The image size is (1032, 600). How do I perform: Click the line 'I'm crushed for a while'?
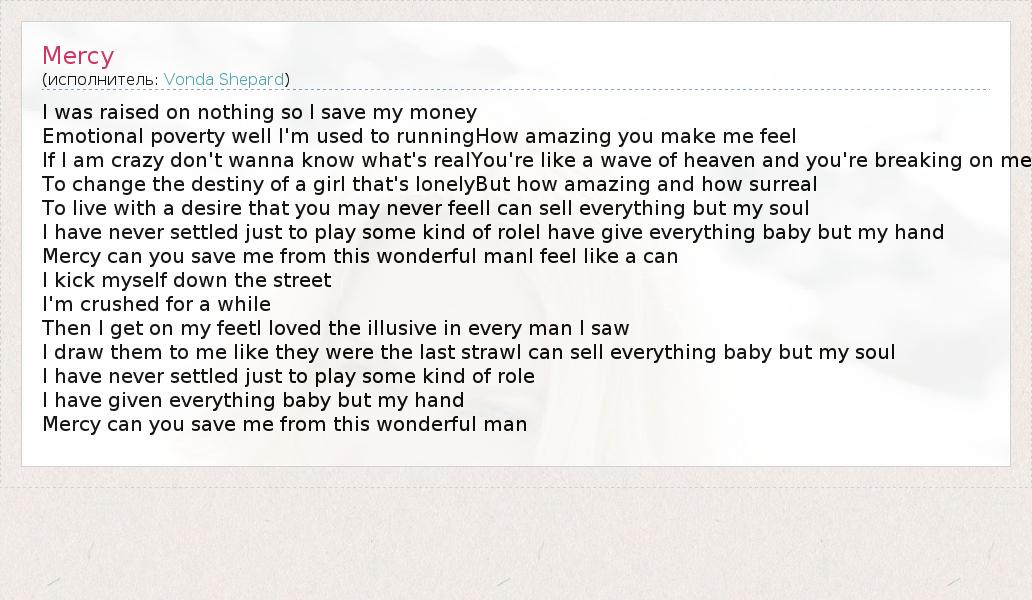click(x=157, y=304)
